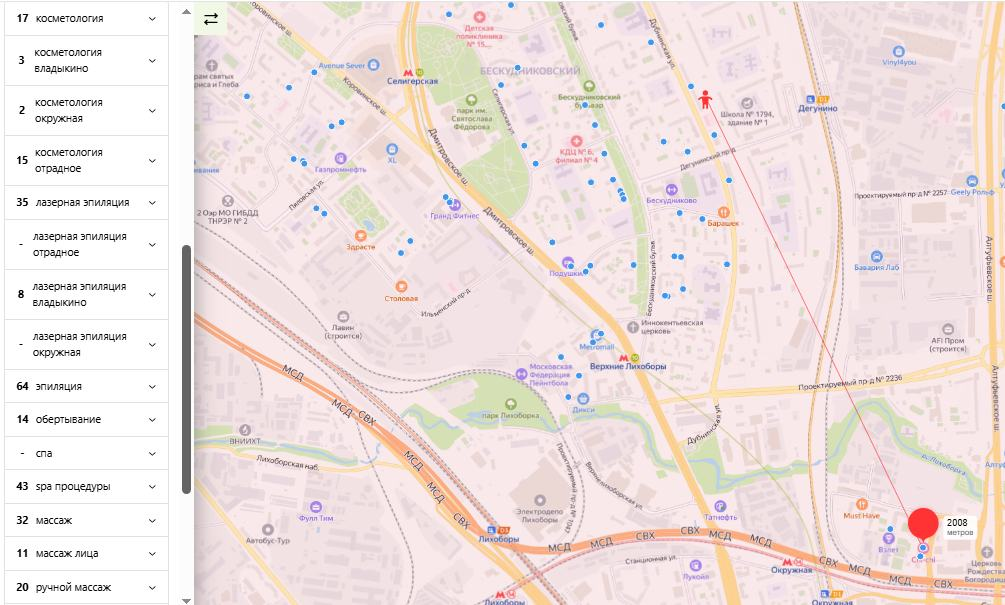Open the Must Have restaurant icon
1005x605 pixels.
[x=862, y=504]
